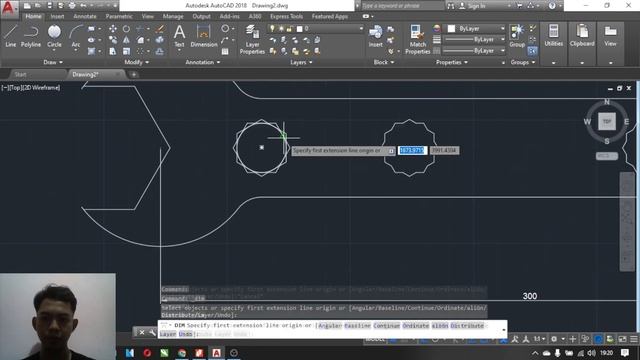
Task: Select the Line tool
Action: pyautogui.click(x=11, y=36)
